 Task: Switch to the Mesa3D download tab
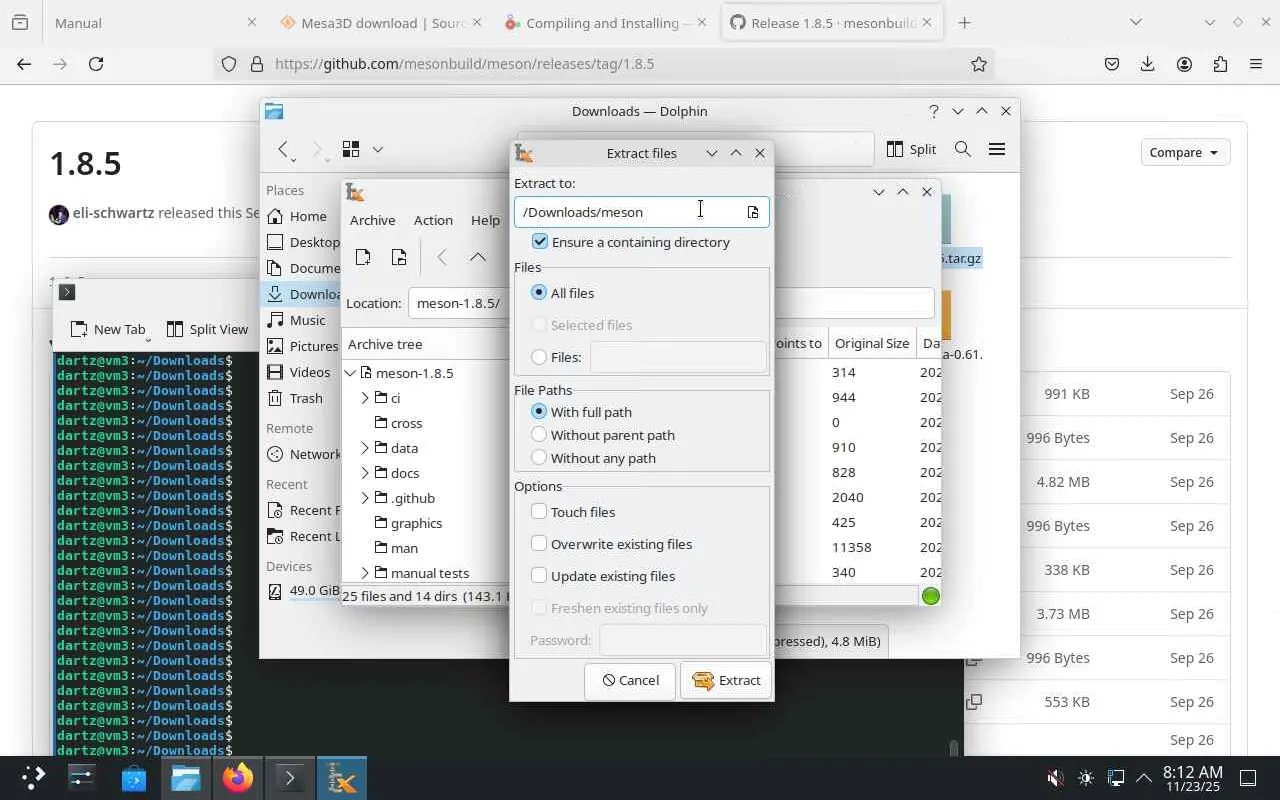click(380, 22)
